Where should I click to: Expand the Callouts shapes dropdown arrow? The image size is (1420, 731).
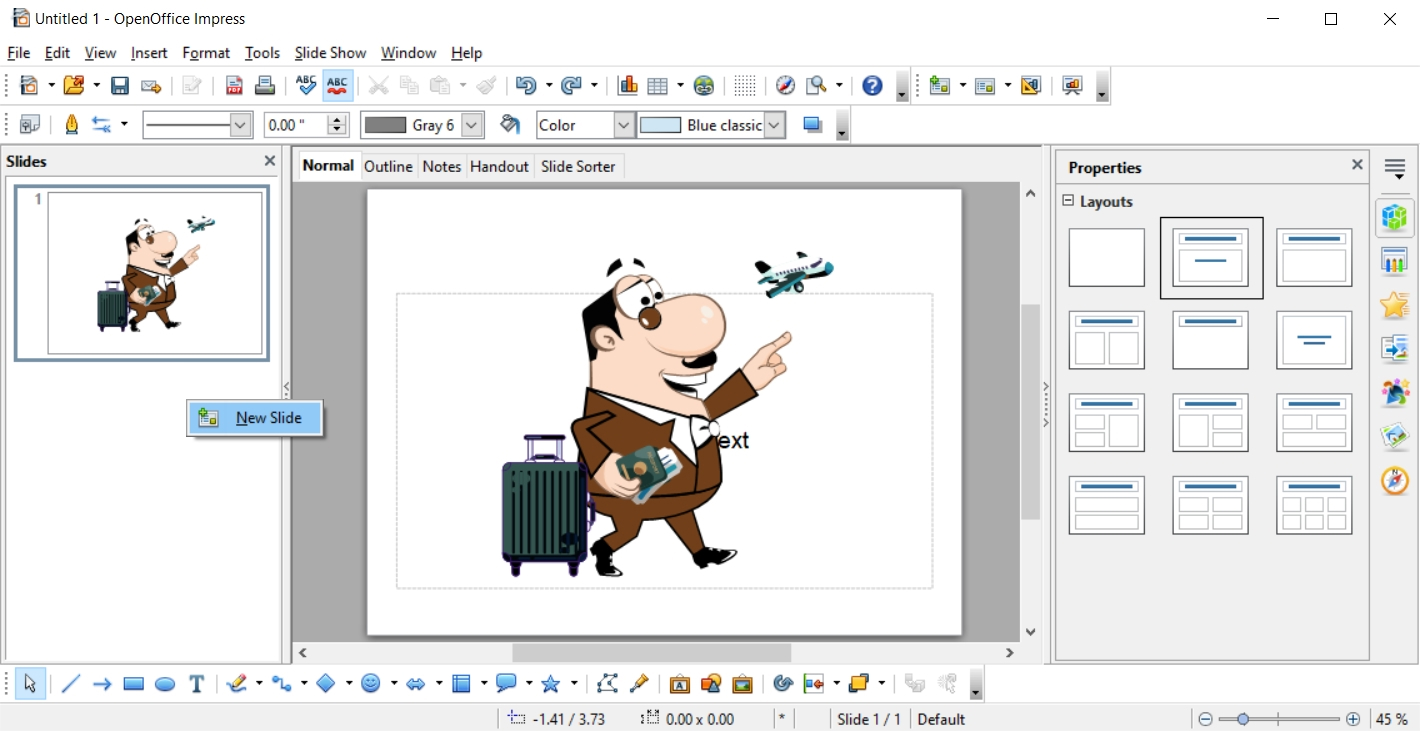click(529, 684)
